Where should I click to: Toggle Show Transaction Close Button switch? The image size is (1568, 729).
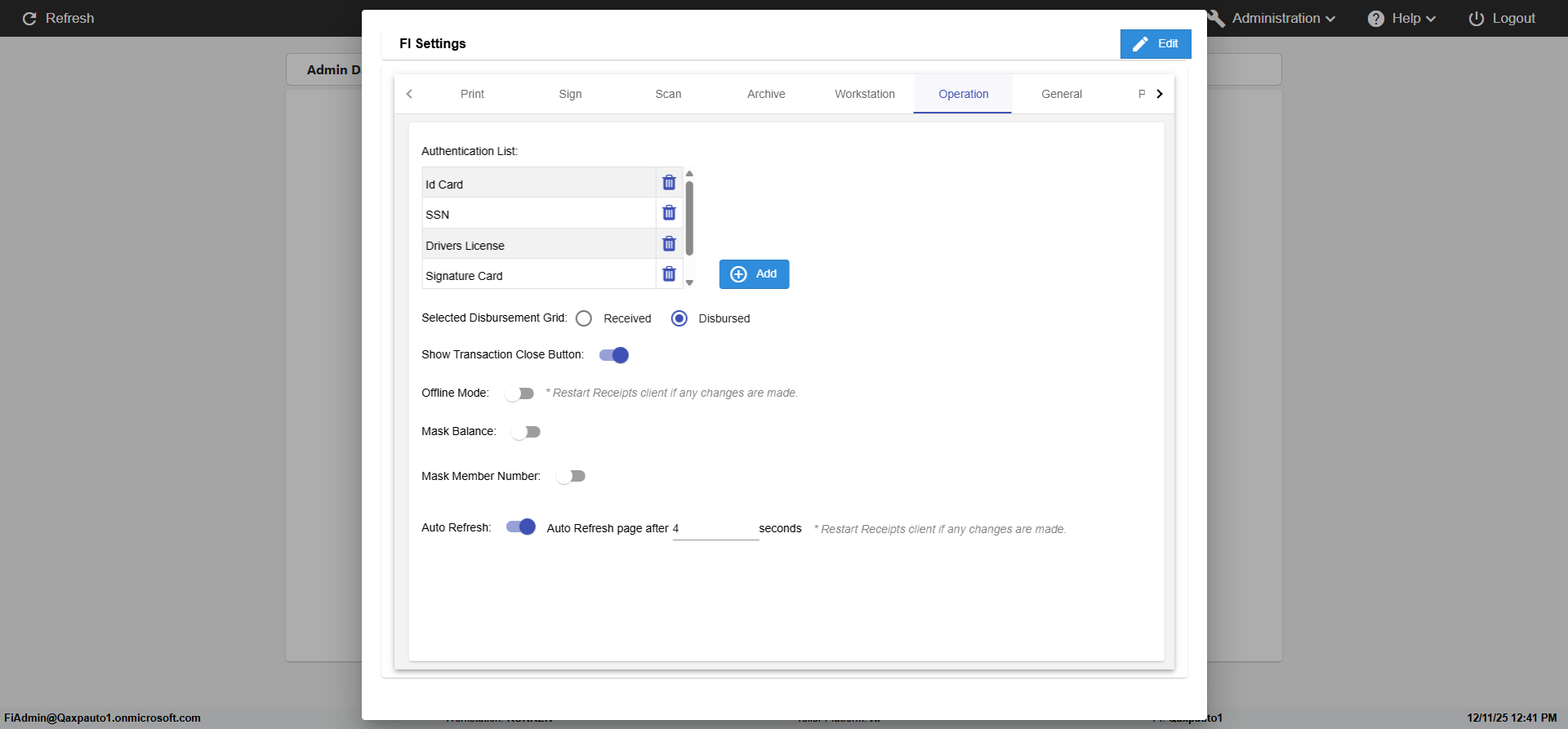[613, 355]
